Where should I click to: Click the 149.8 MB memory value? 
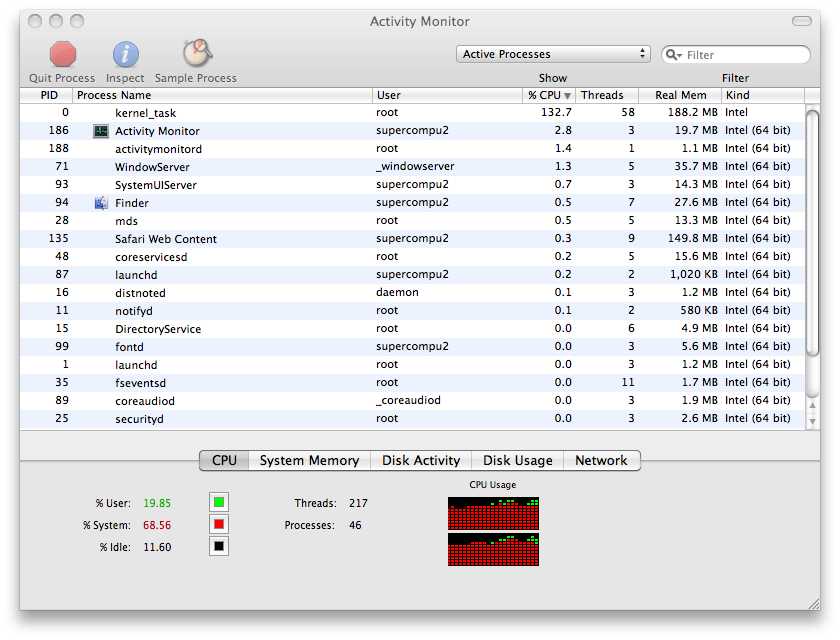click(x=693, y=238)
